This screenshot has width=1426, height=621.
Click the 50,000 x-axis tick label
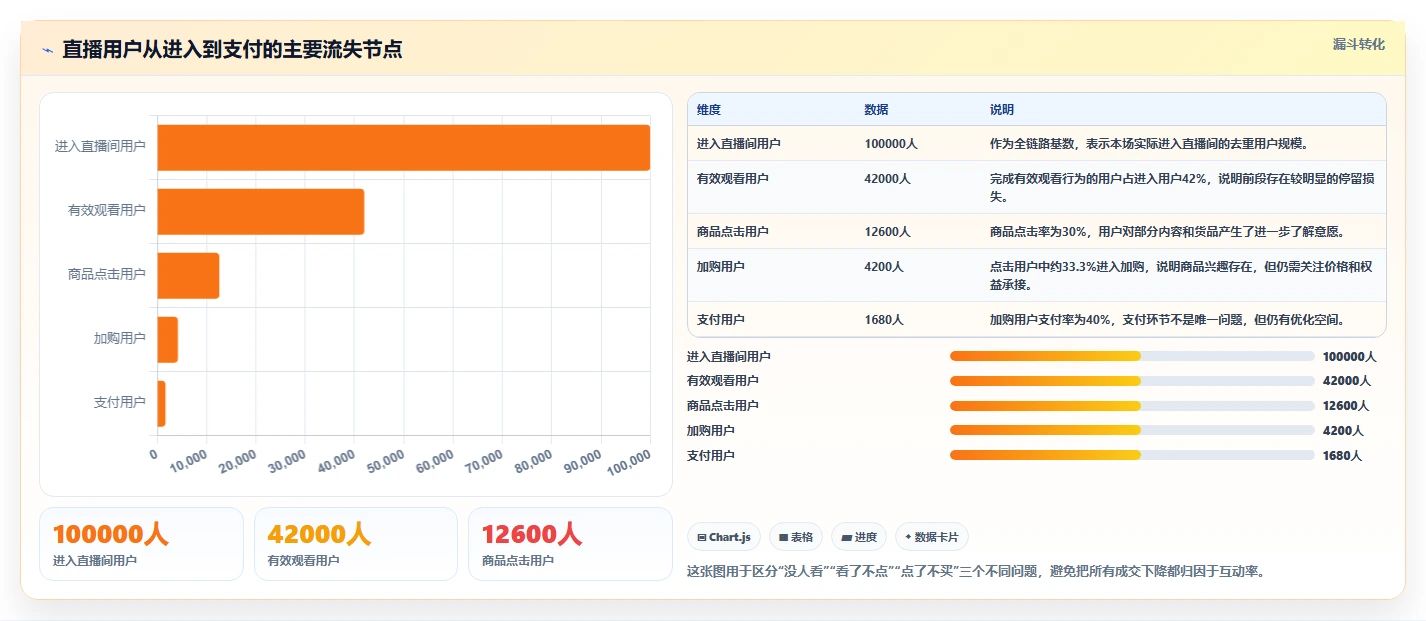(x=386, y=460)
